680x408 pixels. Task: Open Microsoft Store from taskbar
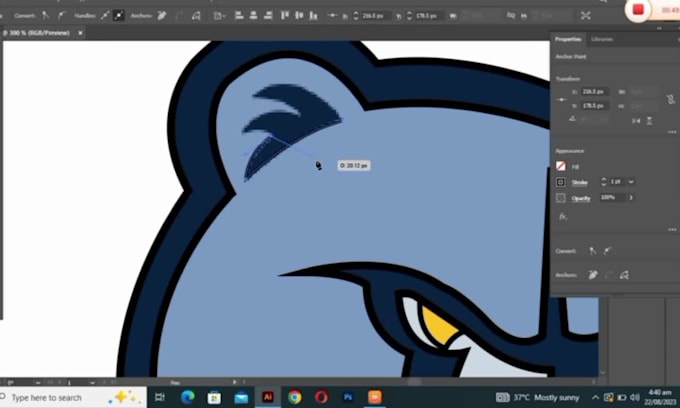(x=214, y=397)
